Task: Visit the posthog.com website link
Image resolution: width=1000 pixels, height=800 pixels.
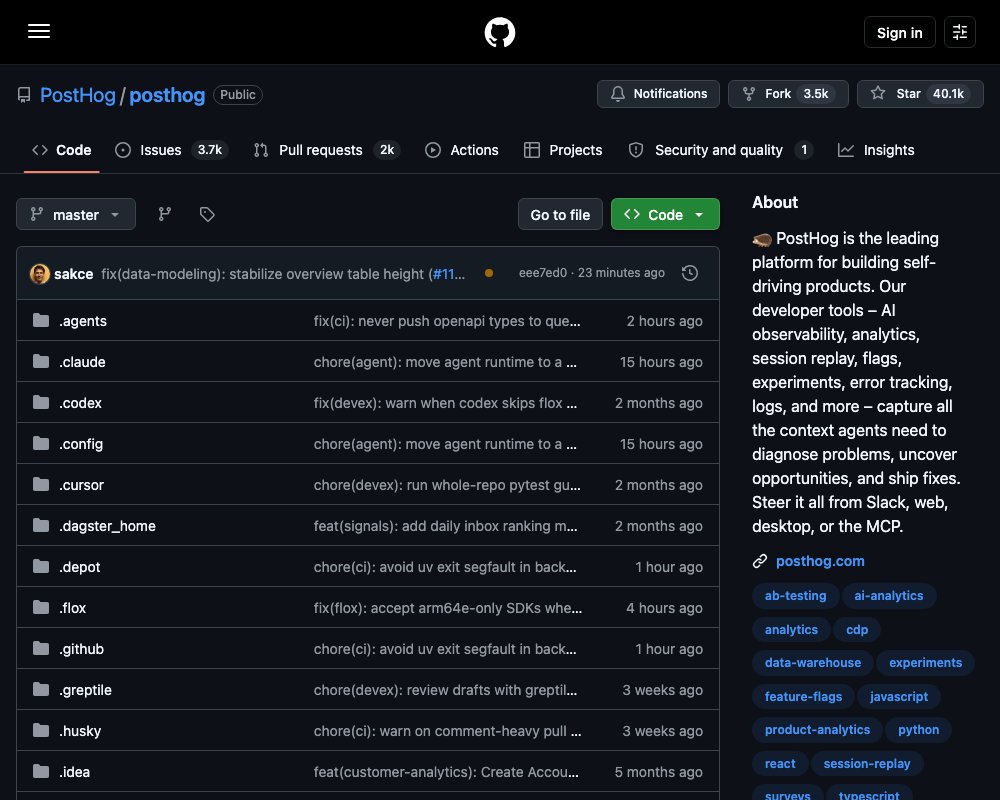Action: [x=820, y=561]
